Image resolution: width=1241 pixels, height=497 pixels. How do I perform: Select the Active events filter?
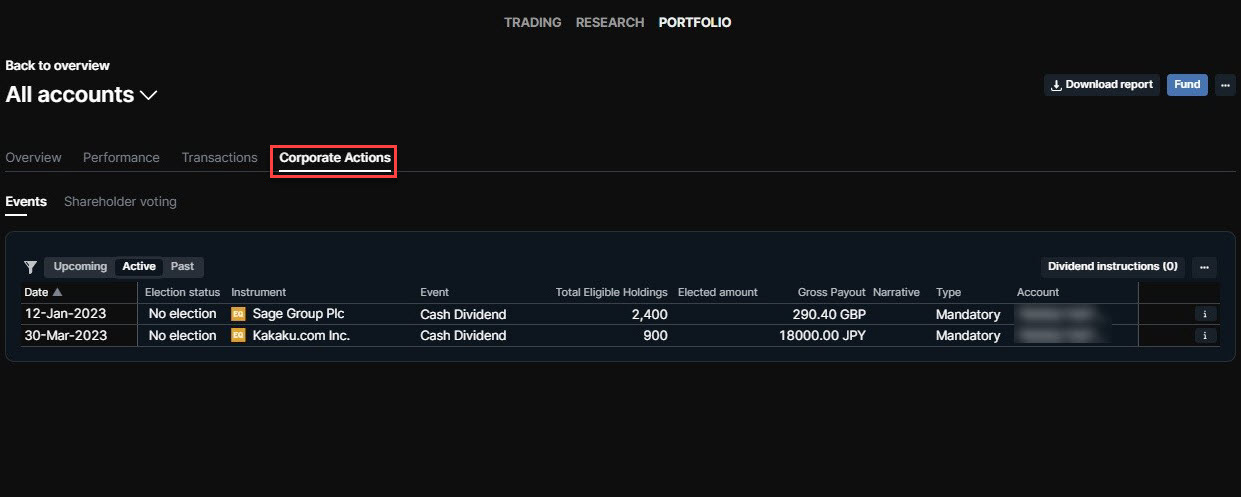(139, 267)
